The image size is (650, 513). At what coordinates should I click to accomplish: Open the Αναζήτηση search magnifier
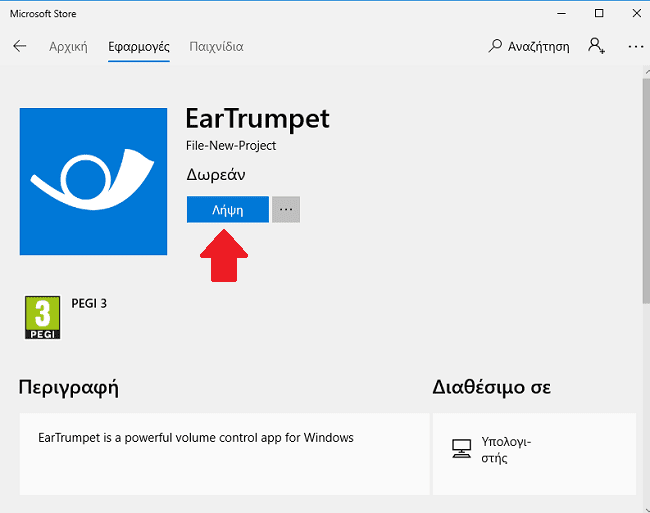(x=495, y=46)
